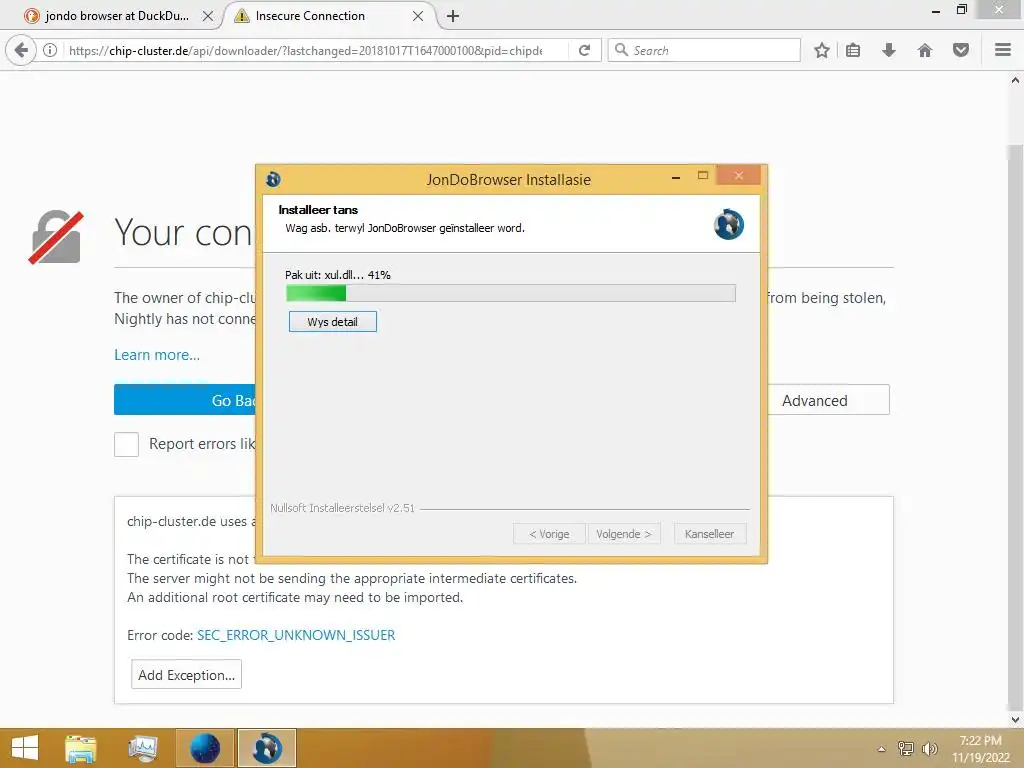This screenshot has width=1024, height=768.
Task: Click the Wys detail button in installer
Action: pos(332,321)
